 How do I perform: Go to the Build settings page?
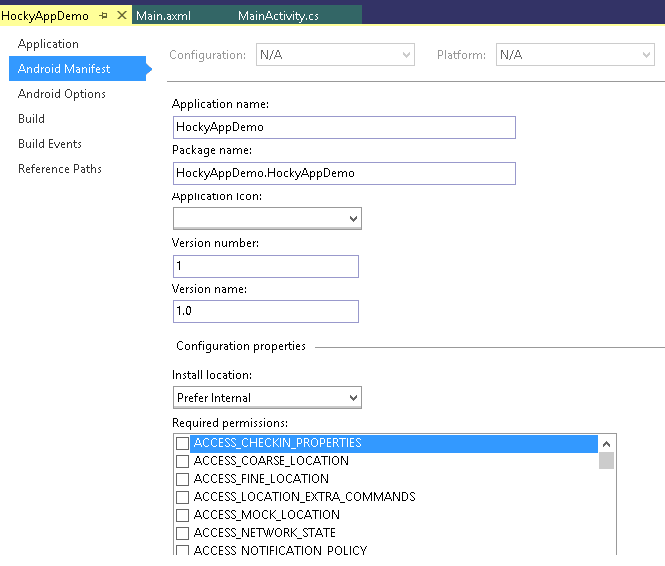pyautogui.click(x=31, y=119)
